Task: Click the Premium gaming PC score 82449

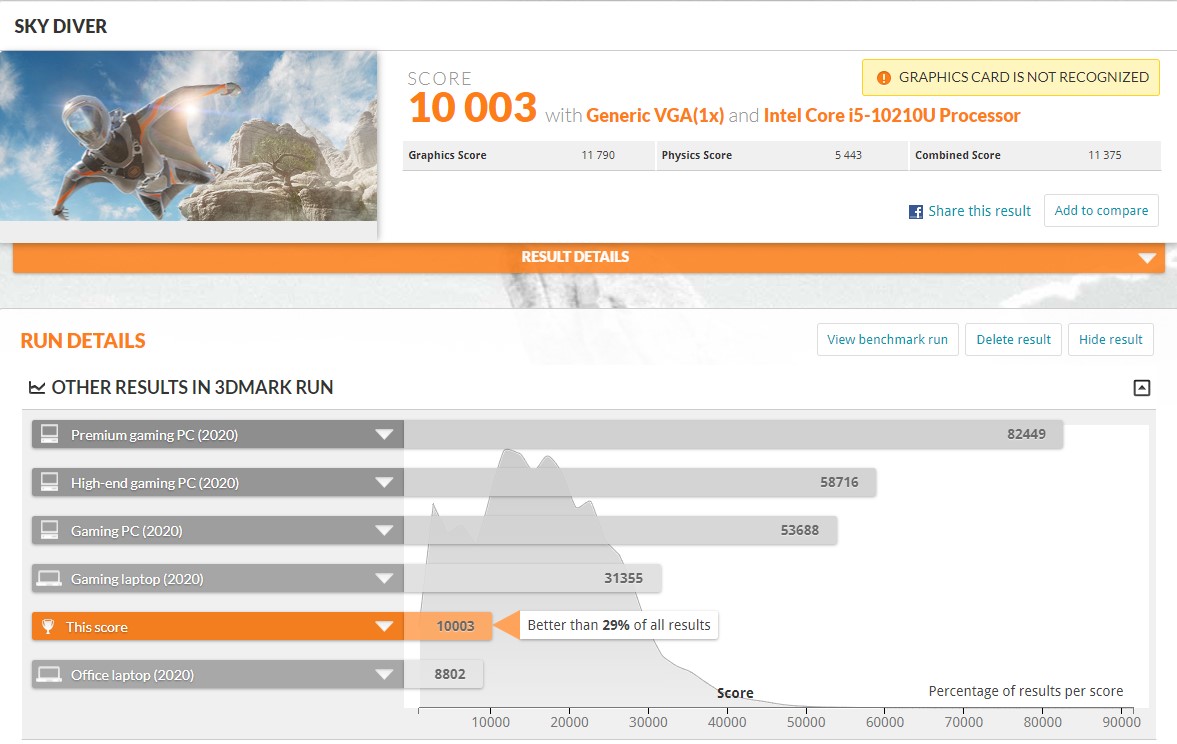Action: [1026, 434]
